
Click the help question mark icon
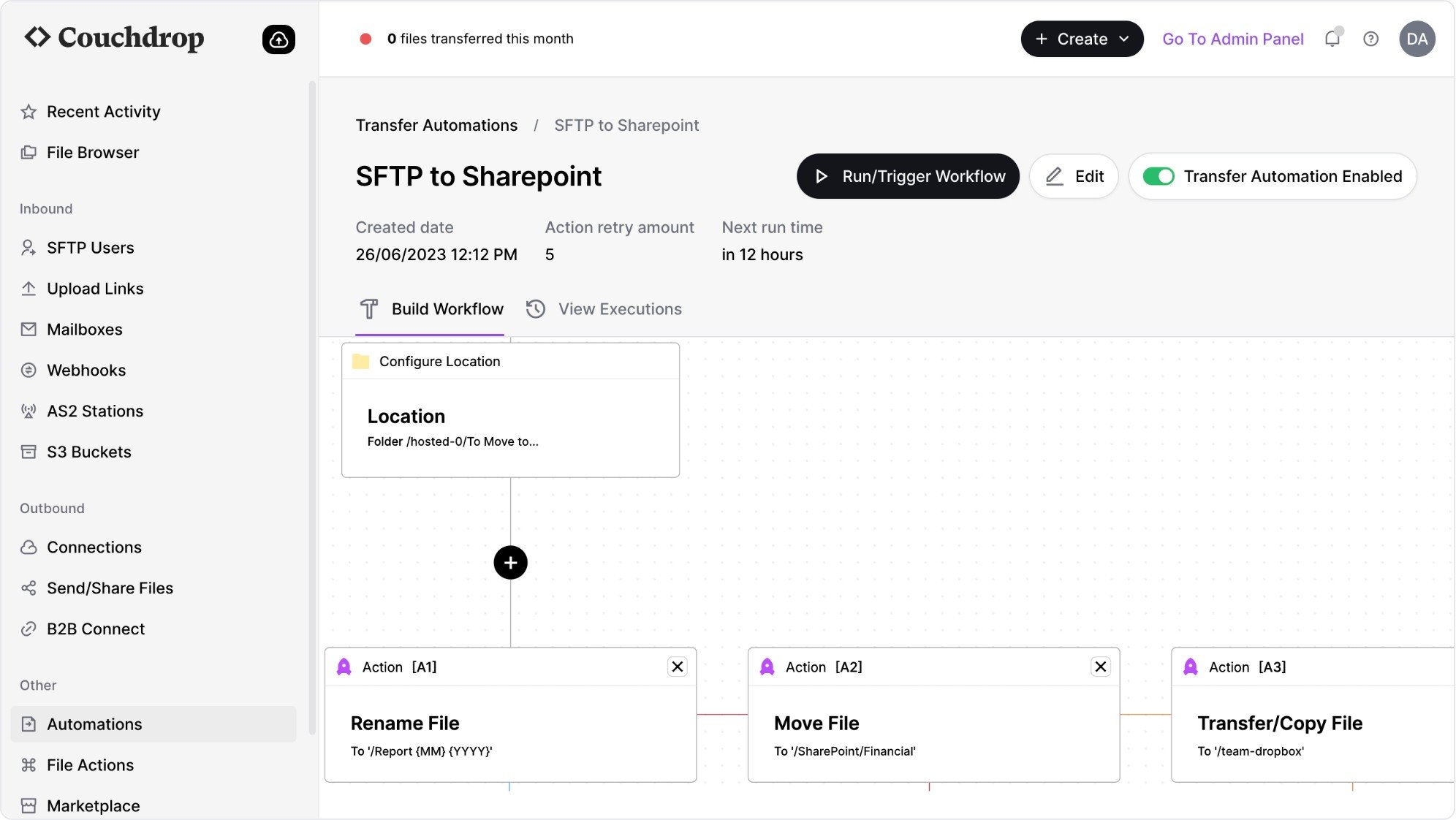click(1370, 39)
